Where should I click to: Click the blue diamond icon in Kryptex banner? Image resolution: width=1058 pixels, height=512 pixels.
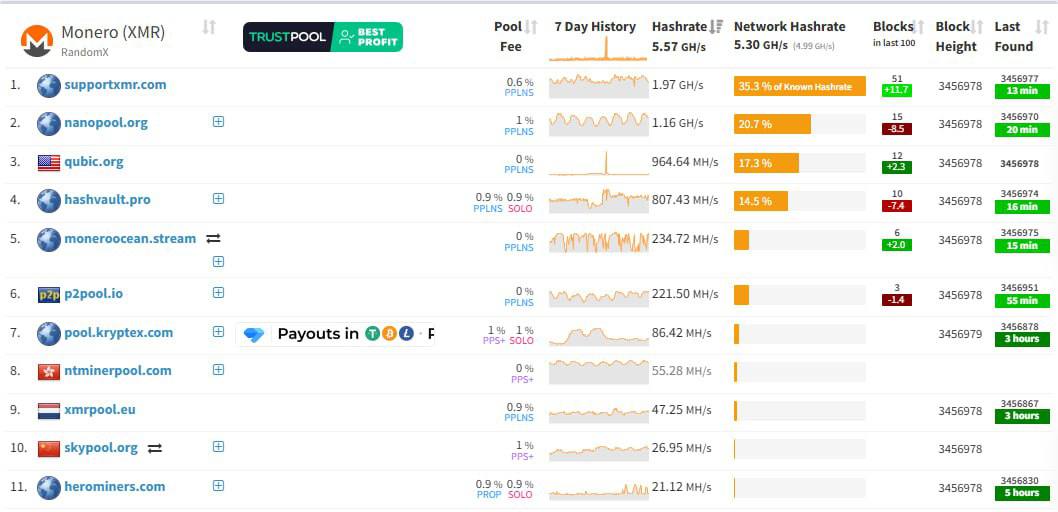254,334
